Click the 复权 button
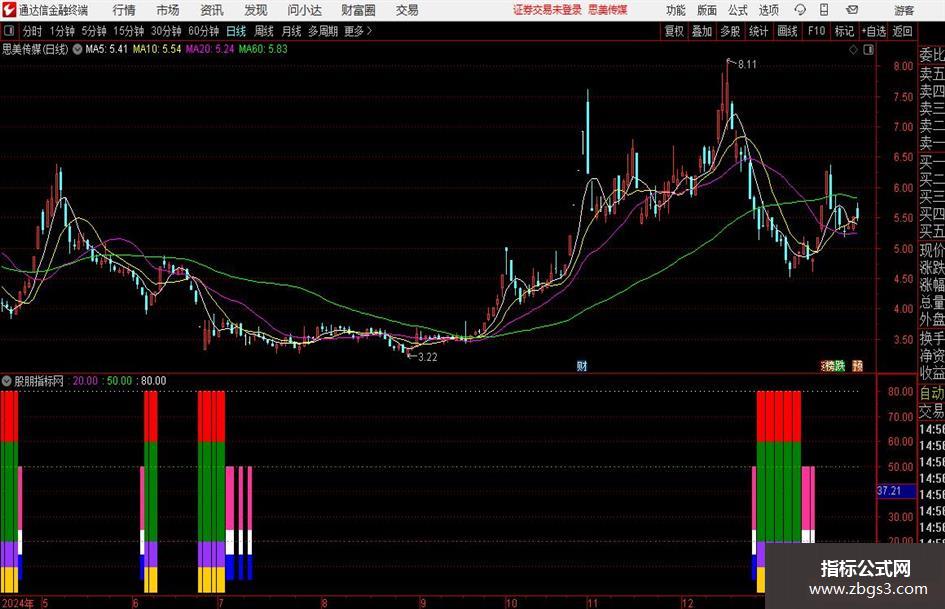Image resolution: width=945 pixels, height=609 pixels. click(674, 31)
